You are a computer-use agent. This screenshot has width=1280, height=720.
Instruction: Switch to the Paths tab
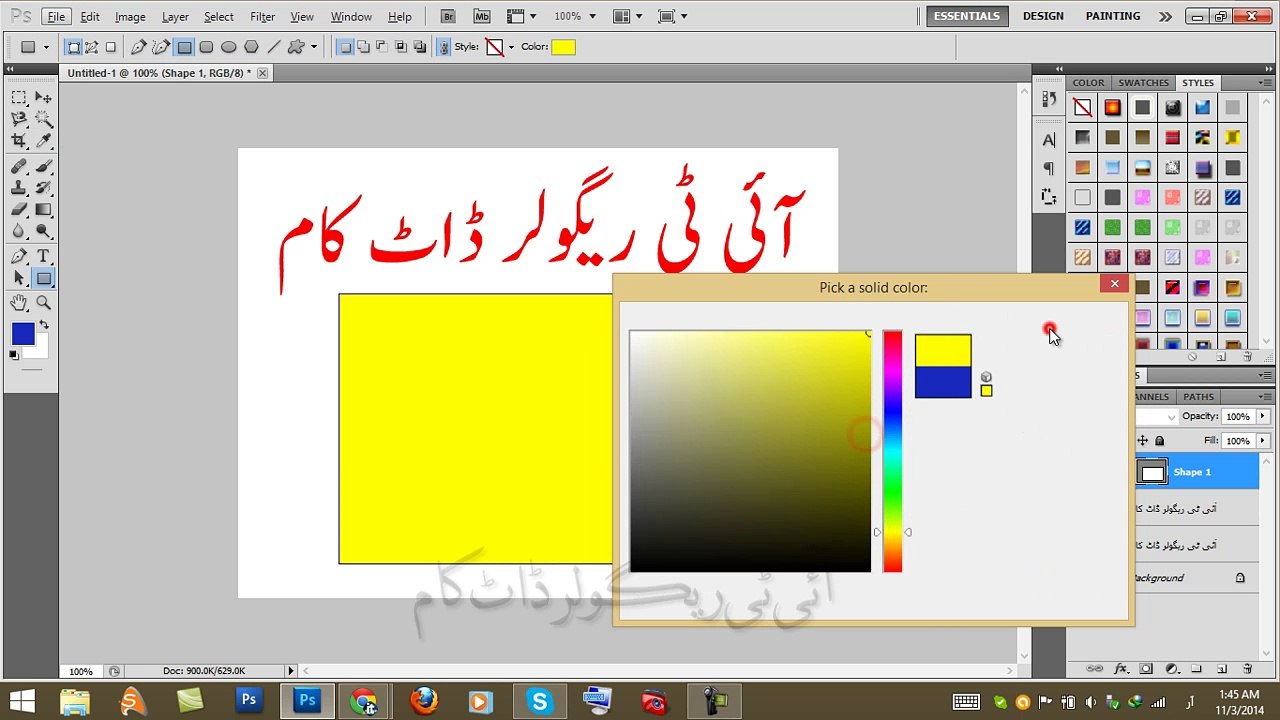coord(1198,397)
